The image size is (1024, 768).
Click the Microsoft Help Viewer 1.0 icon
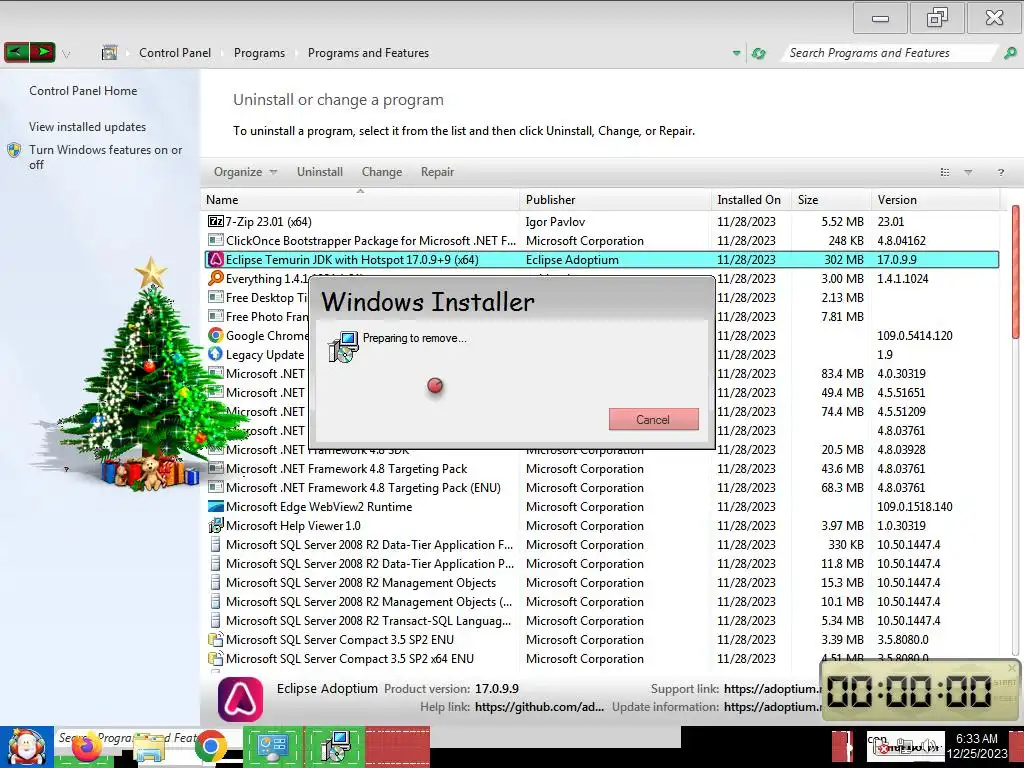coord(216,525)
